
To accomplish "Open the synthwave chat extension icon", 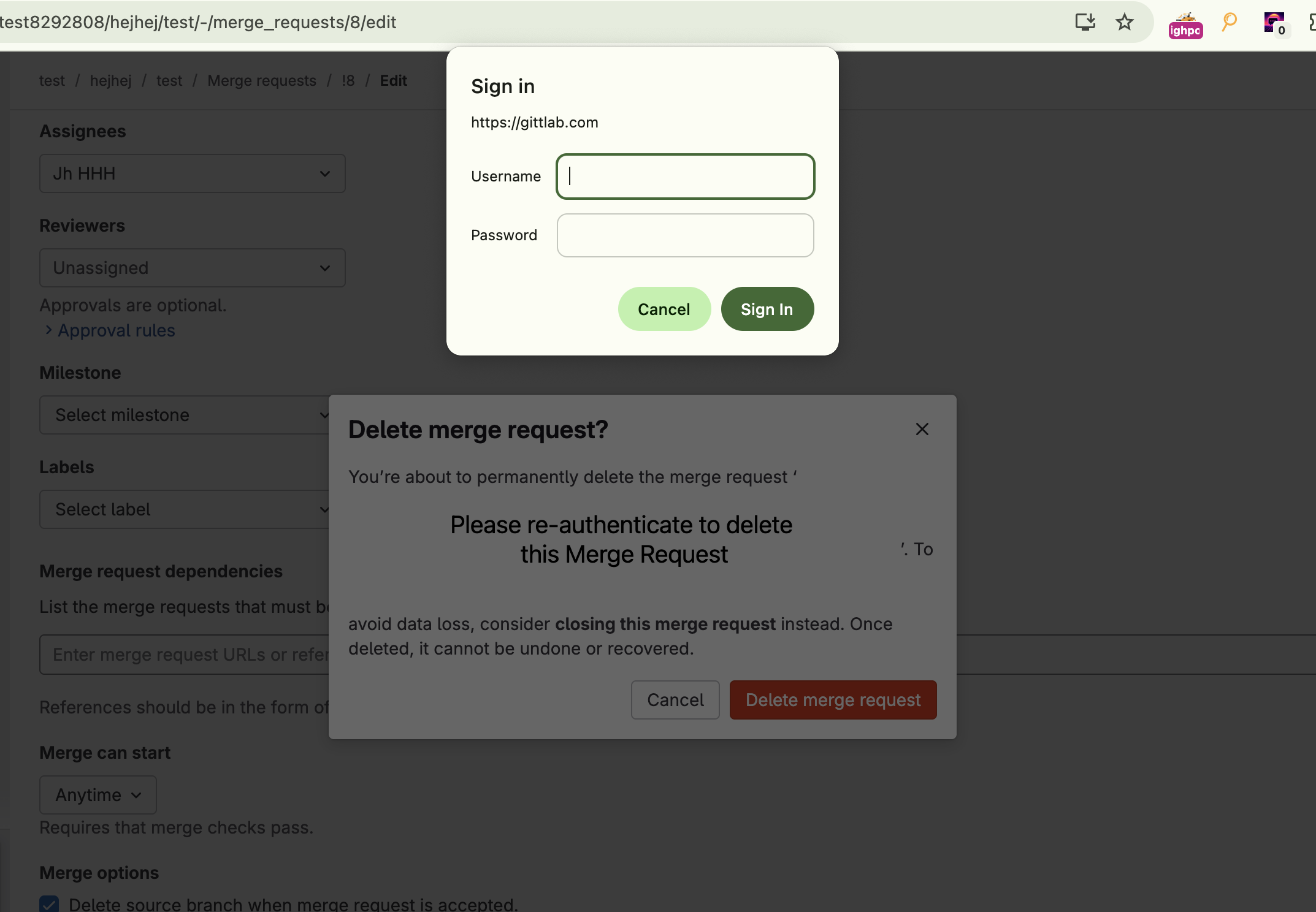I will pos(1275,23).
